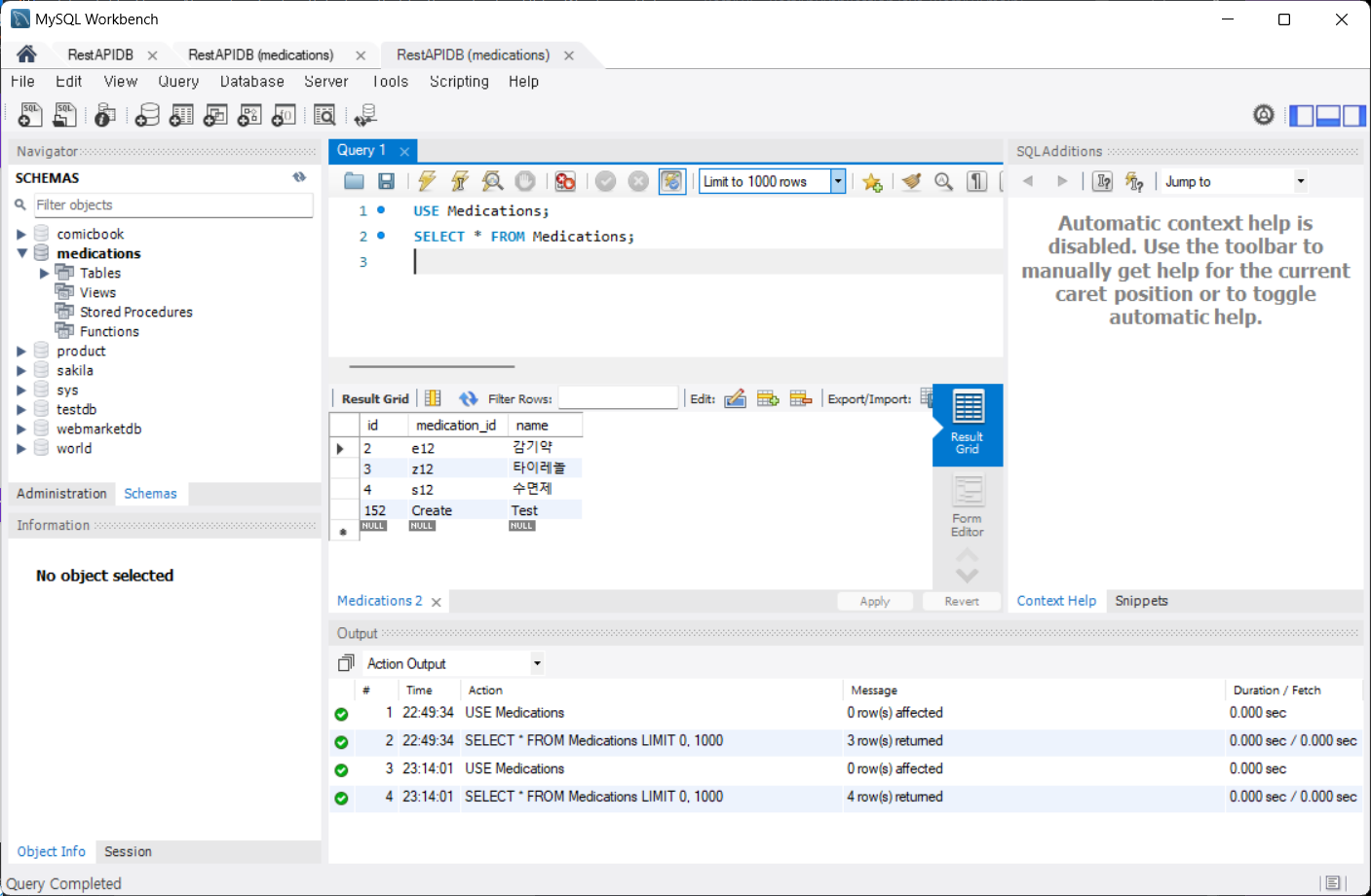This screenshot has height=896, width=1371.
Task: Insert a new row in result grid
Action: click(768, 398)
